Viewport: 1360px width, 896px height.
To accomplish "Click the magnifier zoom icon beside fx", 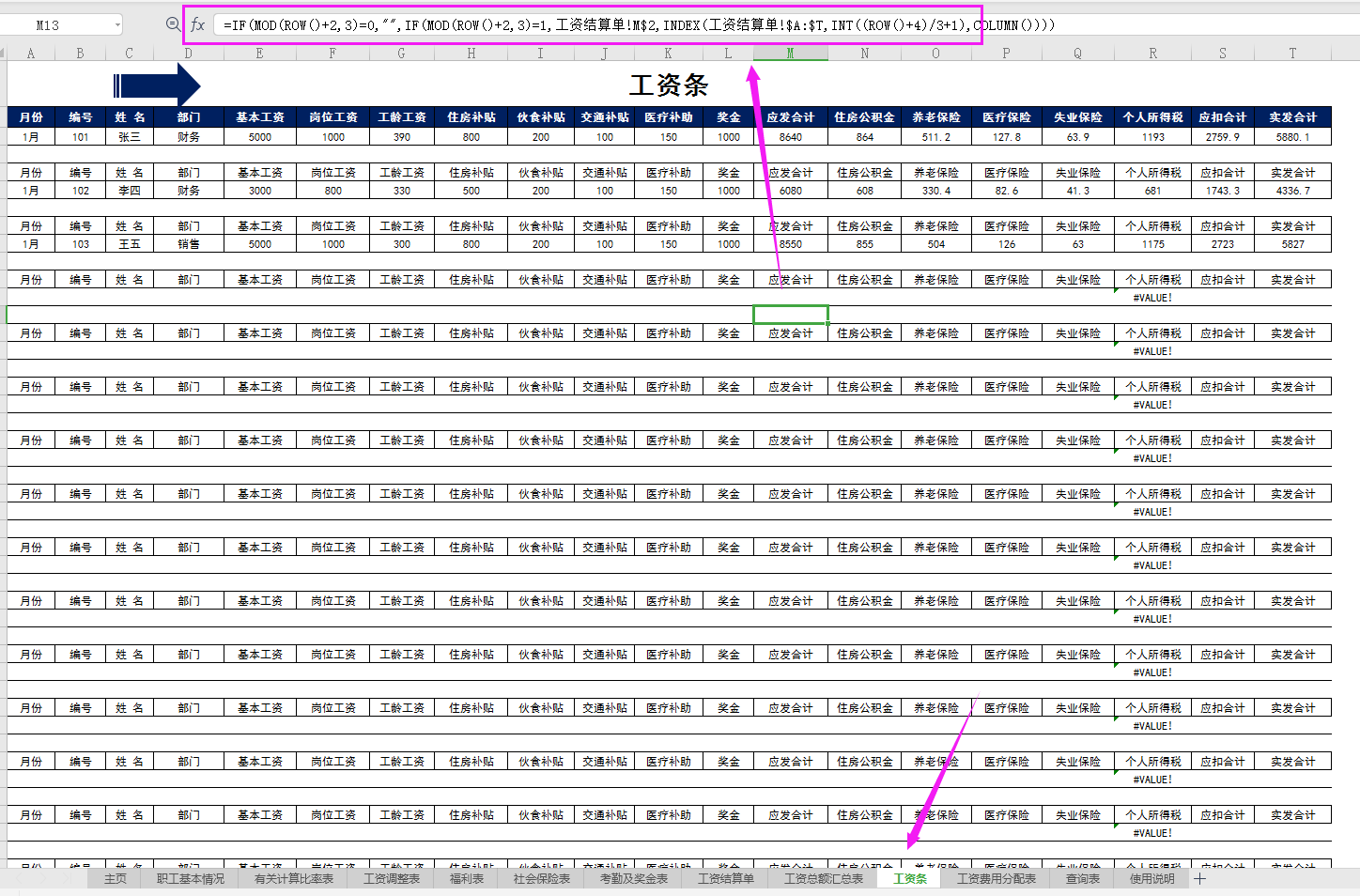I will [x=173, y=24].
